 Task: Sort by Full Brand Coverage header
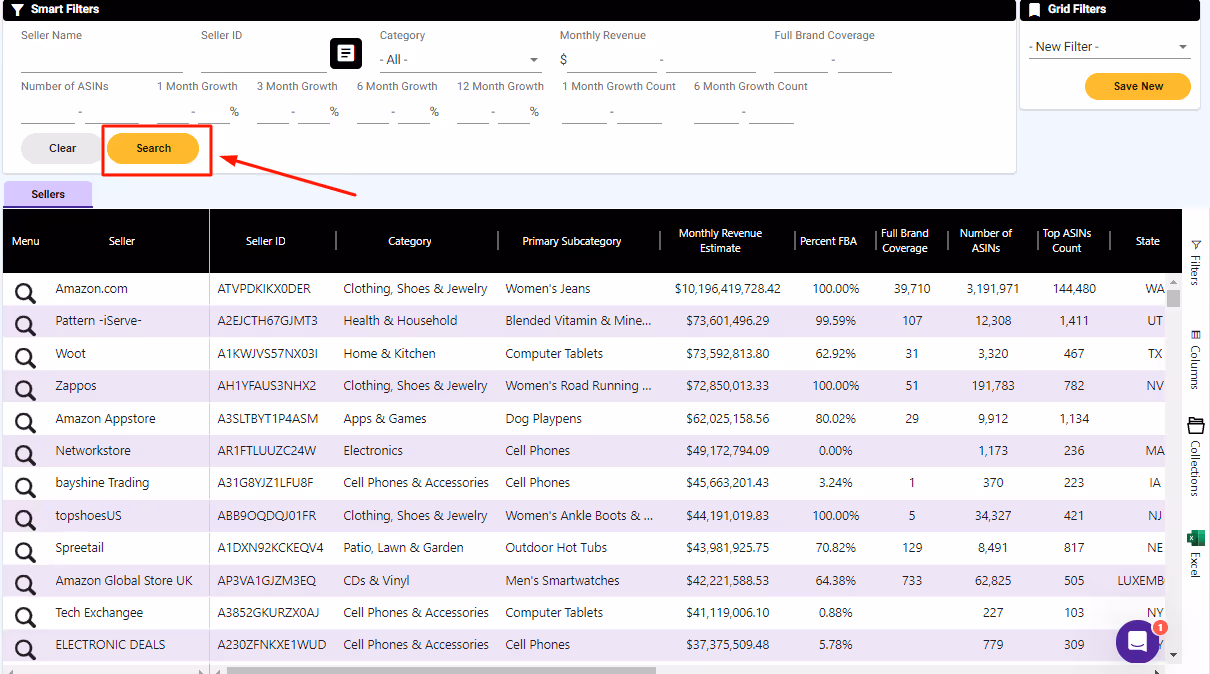(905, 241)
